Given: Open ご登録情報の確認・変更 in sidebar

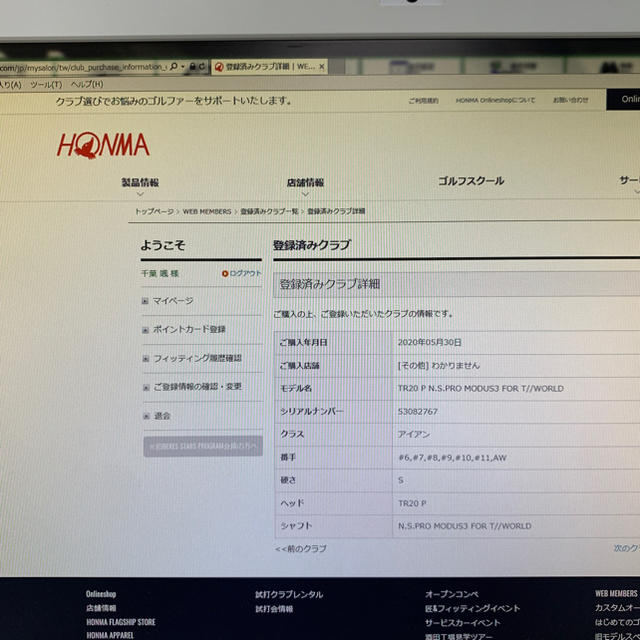Looking at the screenshot, I should pos(198,387).
